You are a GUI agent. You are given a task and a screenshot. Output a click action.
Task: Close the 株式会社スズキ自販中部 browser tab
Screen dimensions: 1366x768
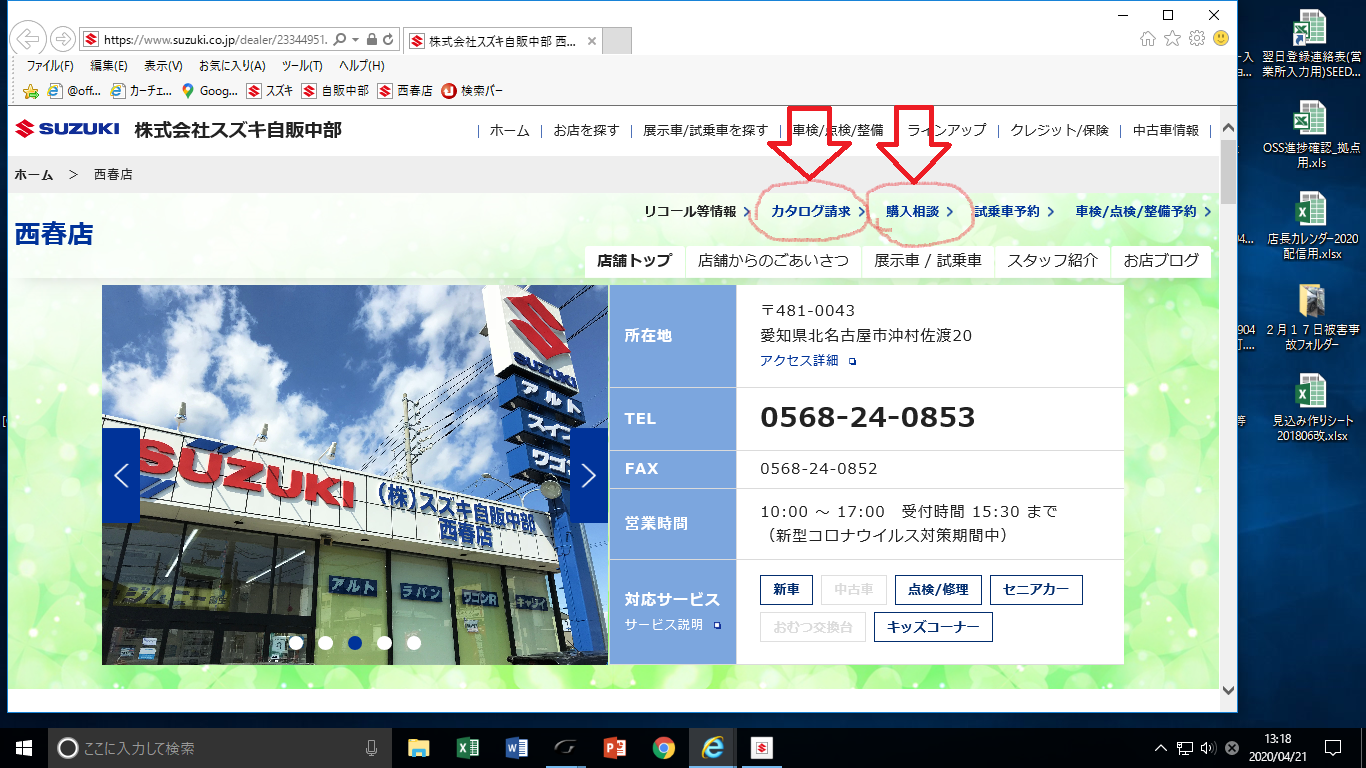coord(591,41)
